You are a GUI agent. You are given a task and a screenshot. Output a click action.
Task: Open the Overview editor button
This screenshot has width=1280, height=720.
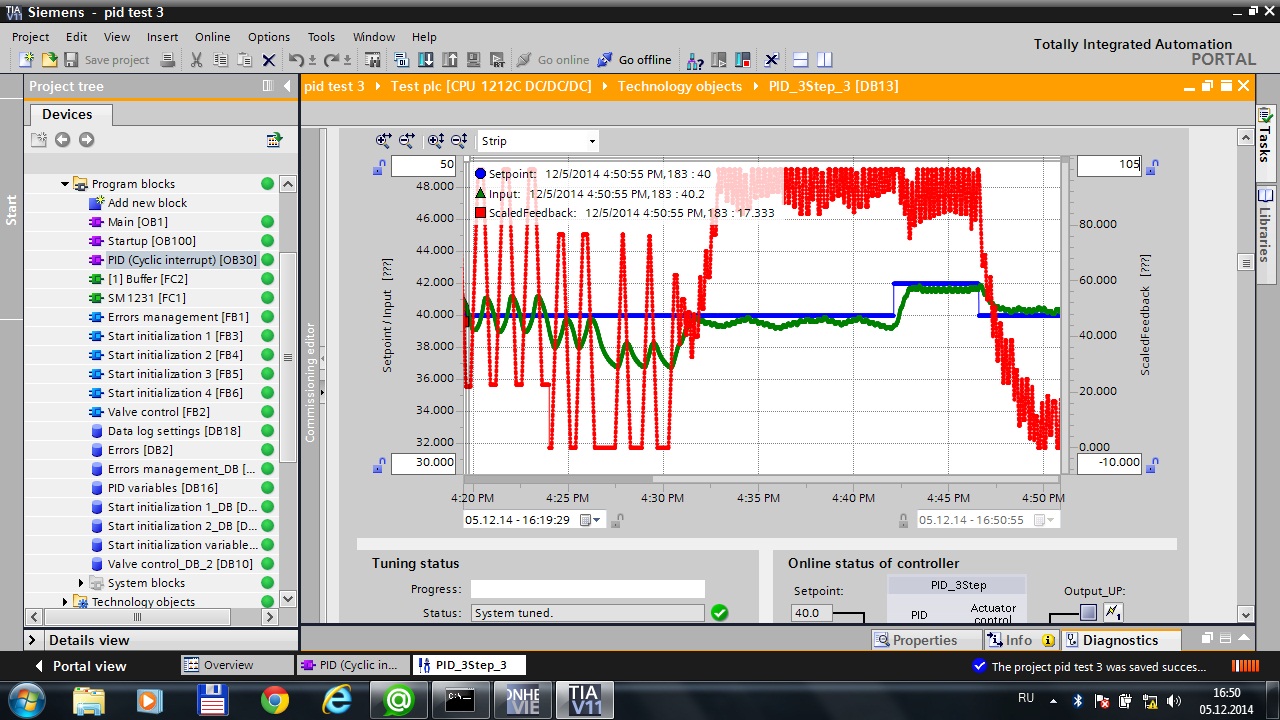[x=237, y=665]
